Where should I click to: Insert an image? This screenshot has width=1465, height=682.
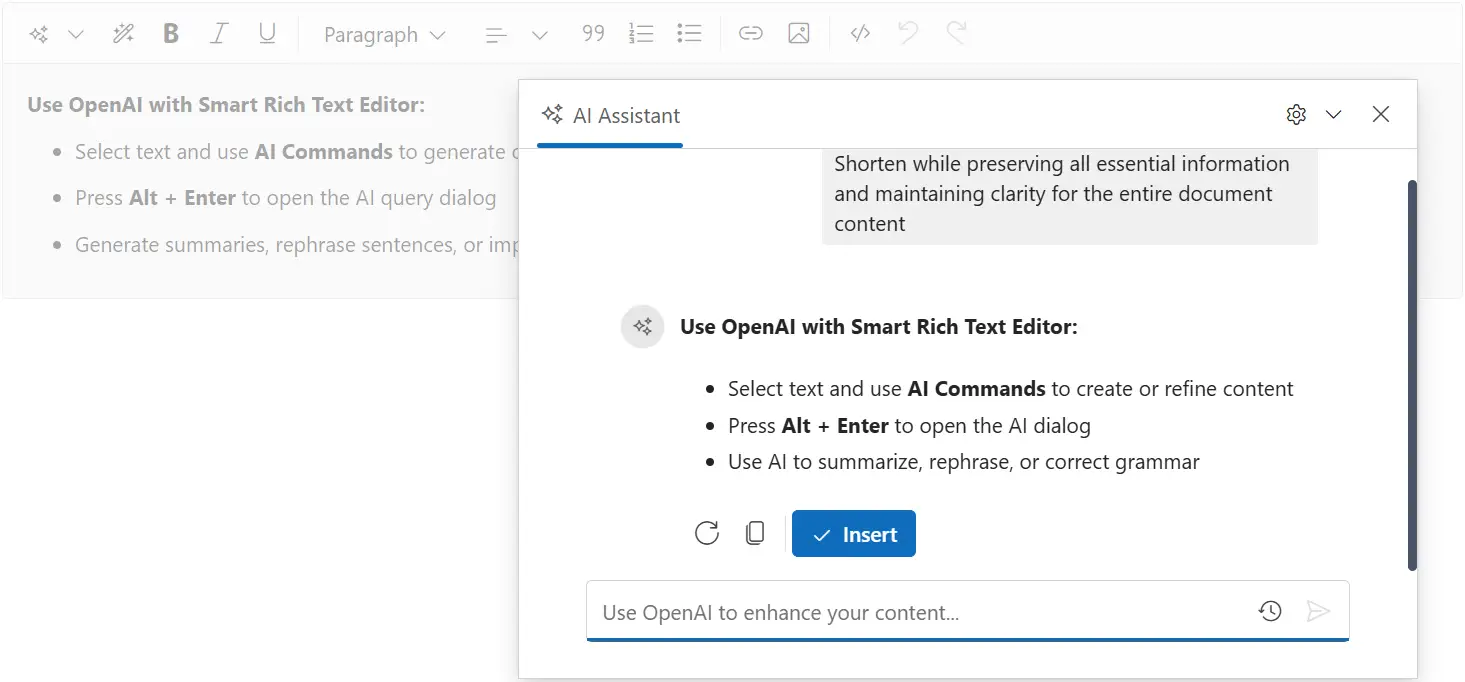(799, 34)
